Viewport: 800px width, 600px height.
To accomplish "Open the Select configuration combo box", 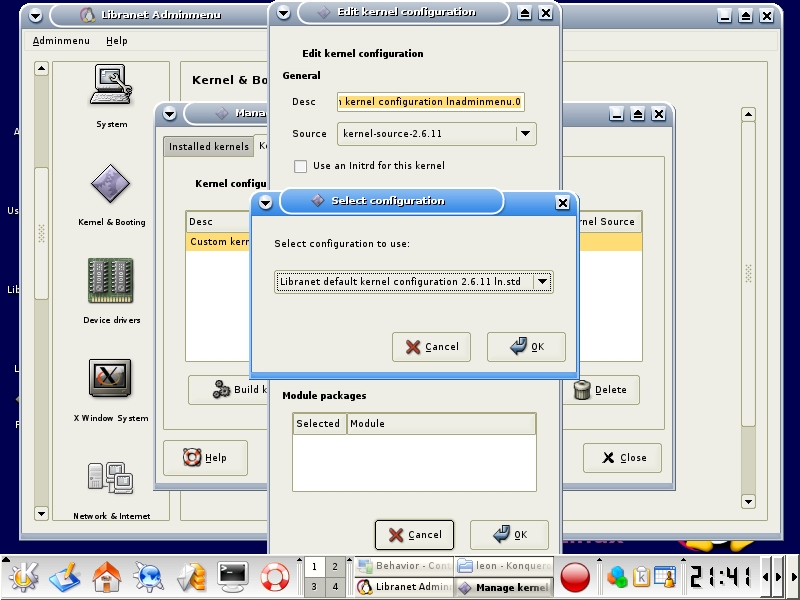I will (x=542, y=282).
